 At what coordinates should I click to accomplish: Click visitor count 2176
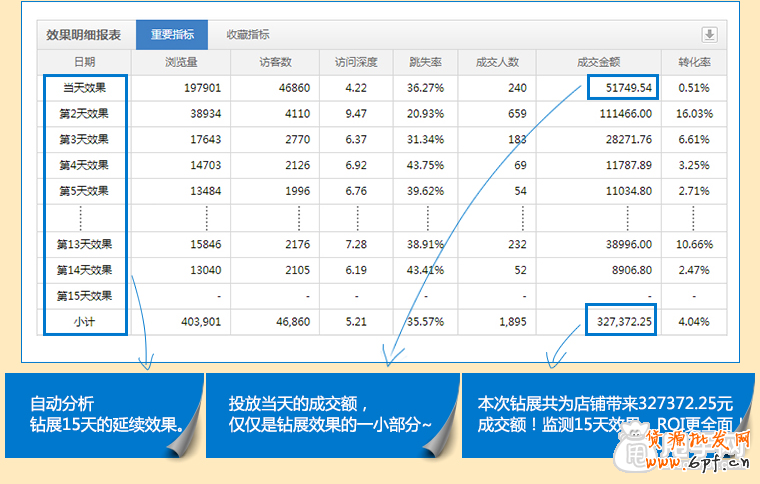coord(298,244)
